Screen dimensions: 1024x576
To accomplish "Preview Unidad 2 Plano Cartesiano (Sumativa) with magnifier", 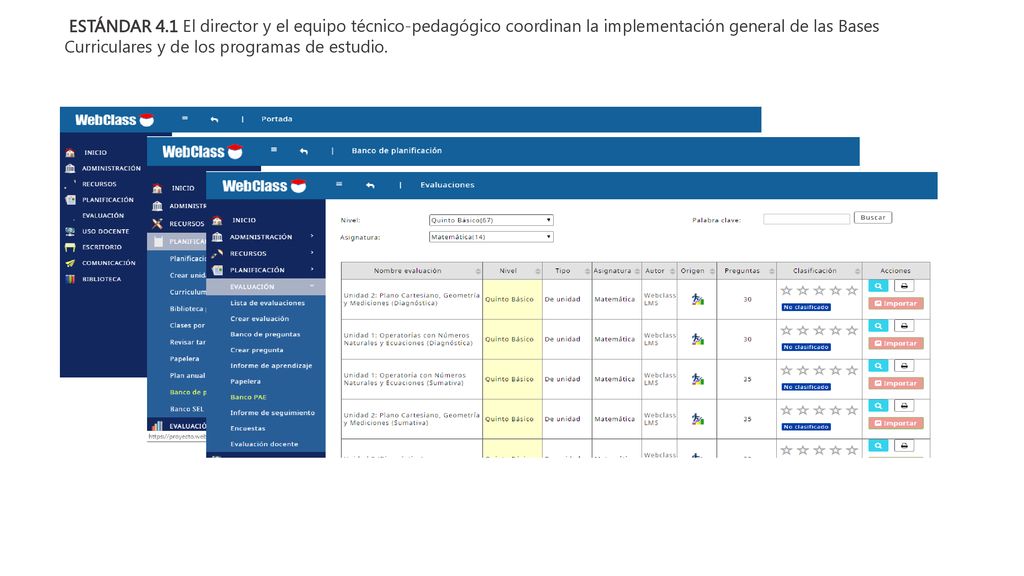I will pyautogui.click(x=878, y=406).
